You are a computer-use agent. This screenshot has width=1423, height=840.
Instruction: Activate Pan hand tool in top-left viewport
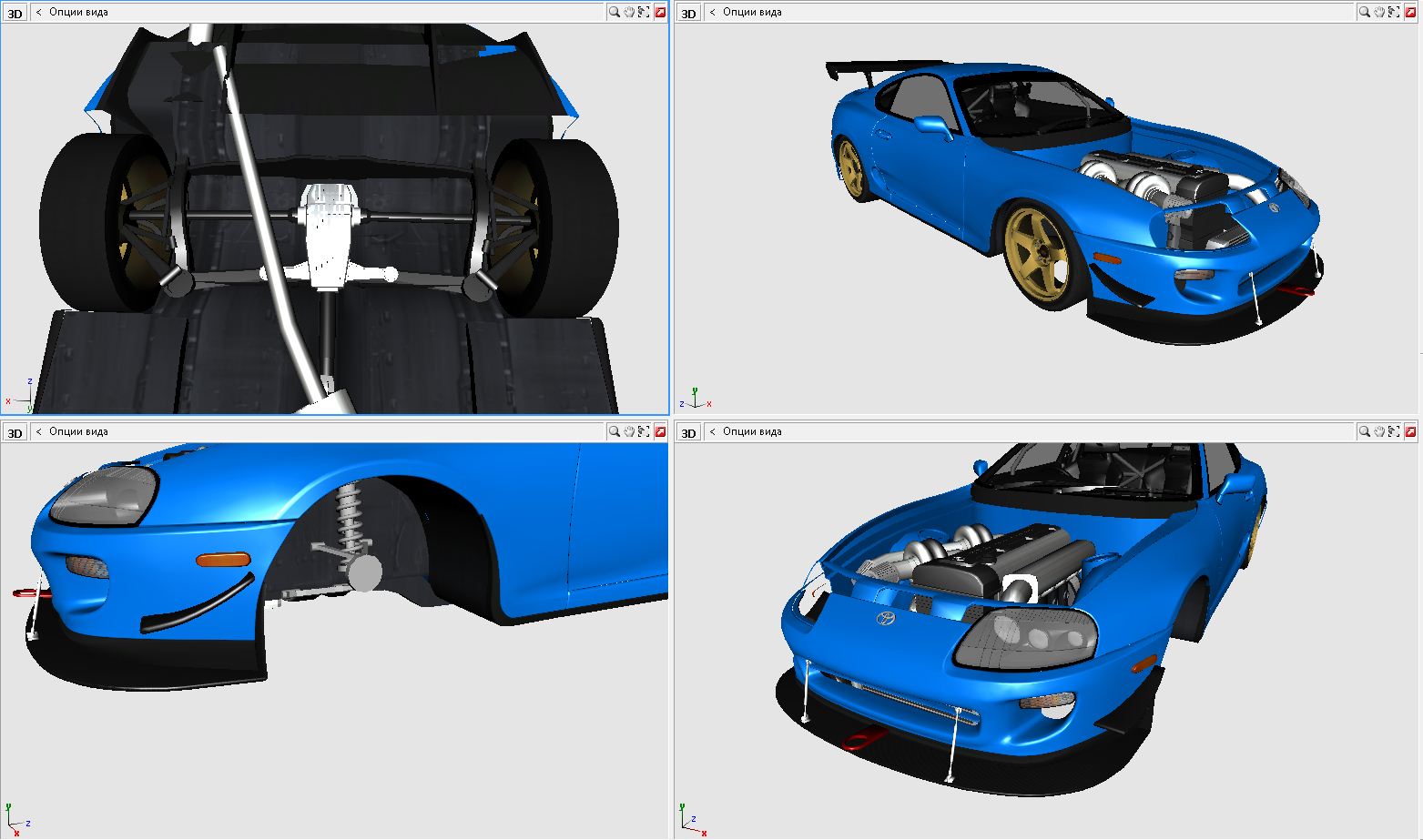[629, 13]
